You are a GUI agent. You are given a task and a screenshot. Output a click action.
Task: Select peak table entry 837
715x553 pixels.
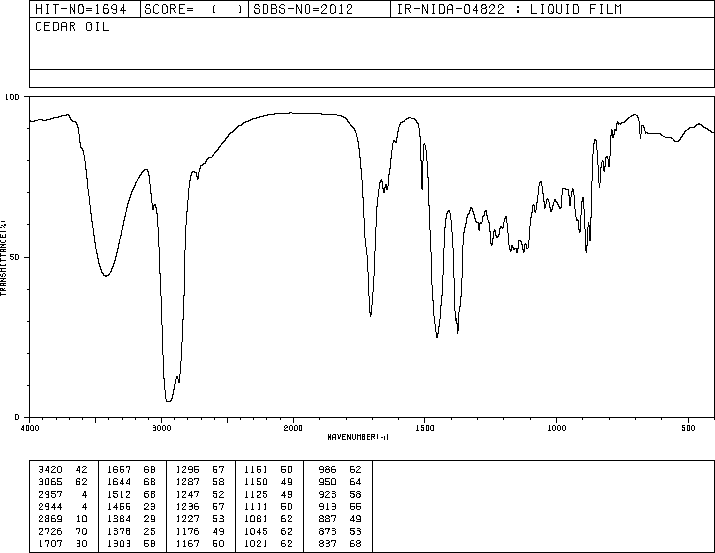pyautogui.click(x=340, y=543)
